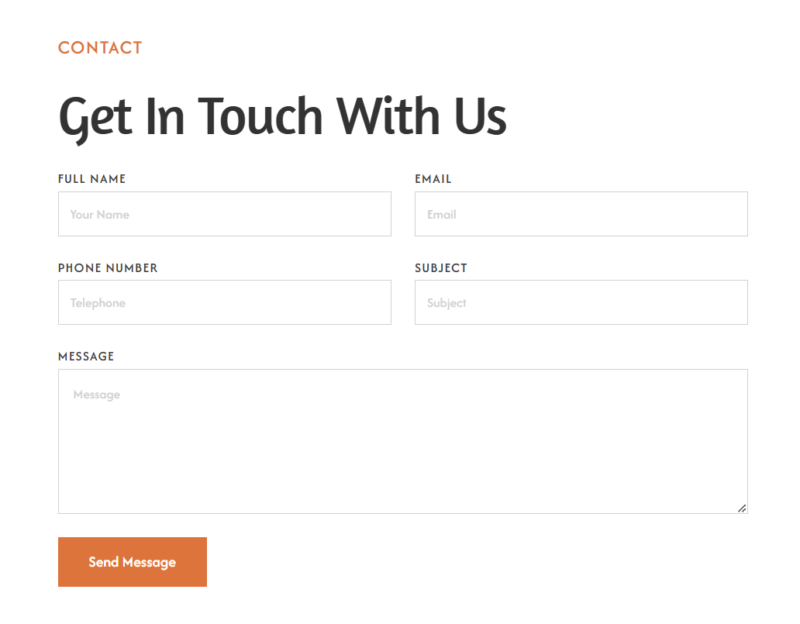The width and height of the screenshot is (800, 624).
Task: Click the FULL NAME field label
Action: (92, 179)
